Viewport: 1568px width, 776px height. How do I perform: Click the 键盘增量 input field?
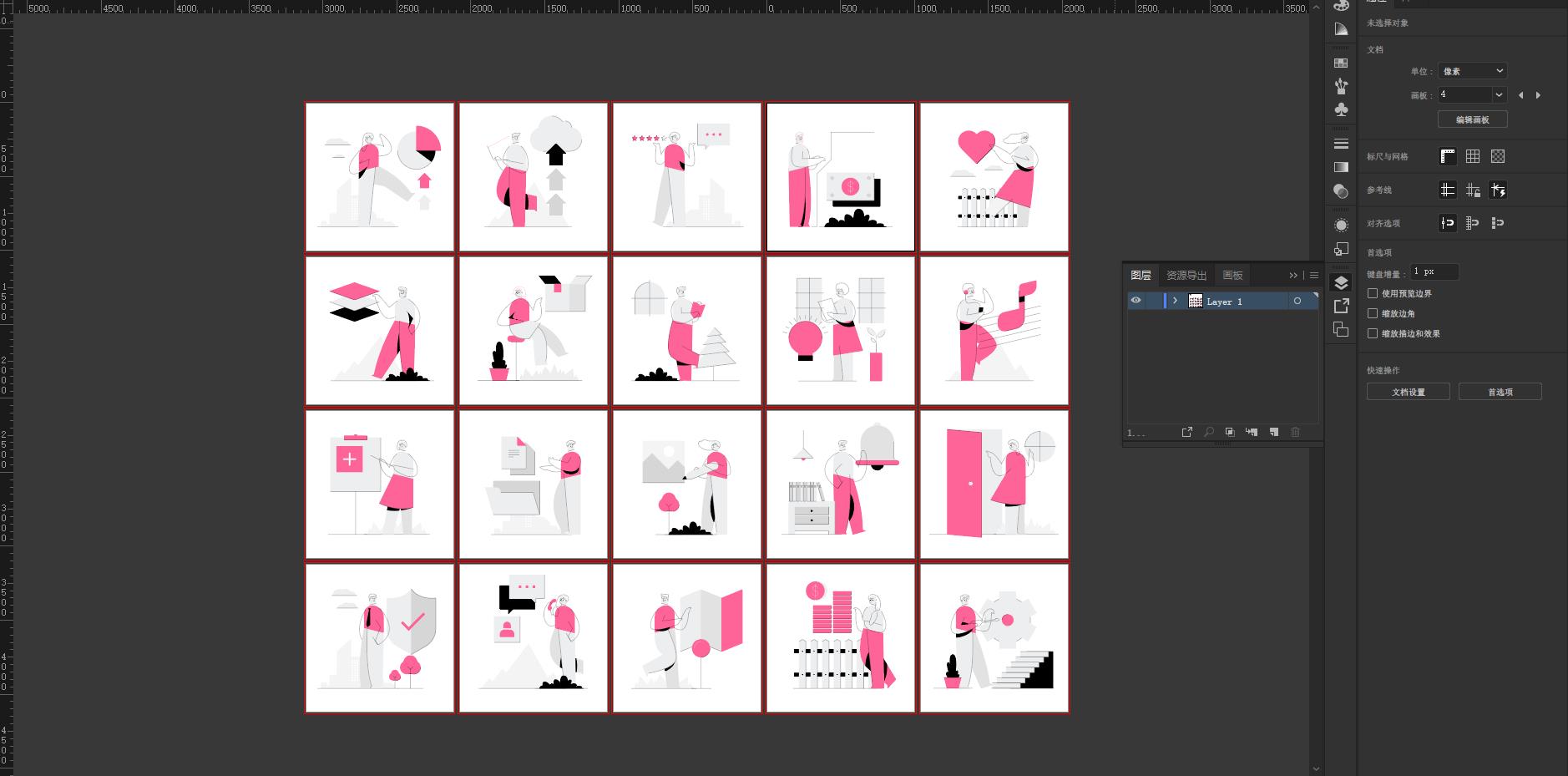point(1434,271)
